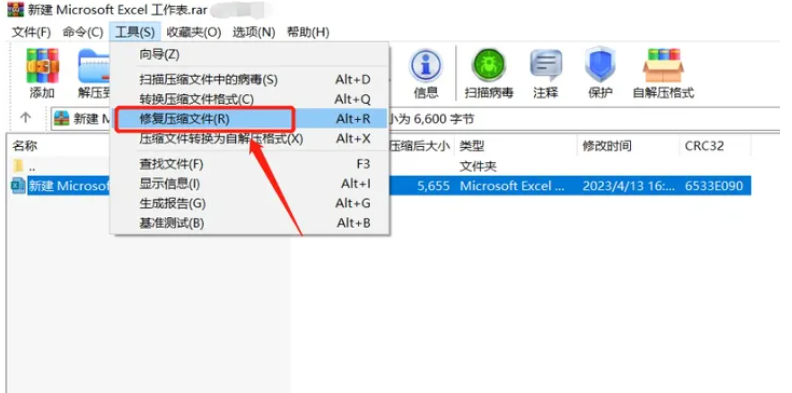Select Convert archive format (转换压缩文件格式)
The image size is (792, 393).
click(x=250, y=99)
